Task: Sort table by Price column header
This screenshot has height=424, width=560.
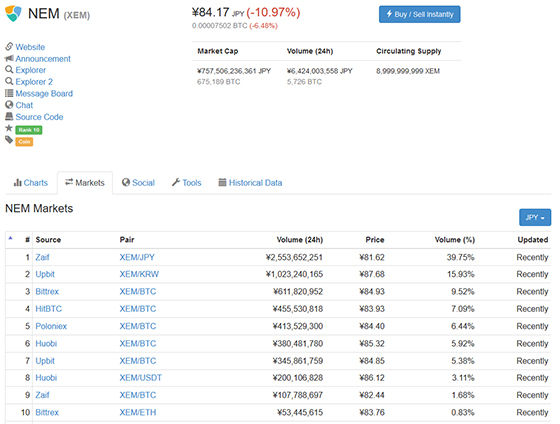Action: point(375,240)
